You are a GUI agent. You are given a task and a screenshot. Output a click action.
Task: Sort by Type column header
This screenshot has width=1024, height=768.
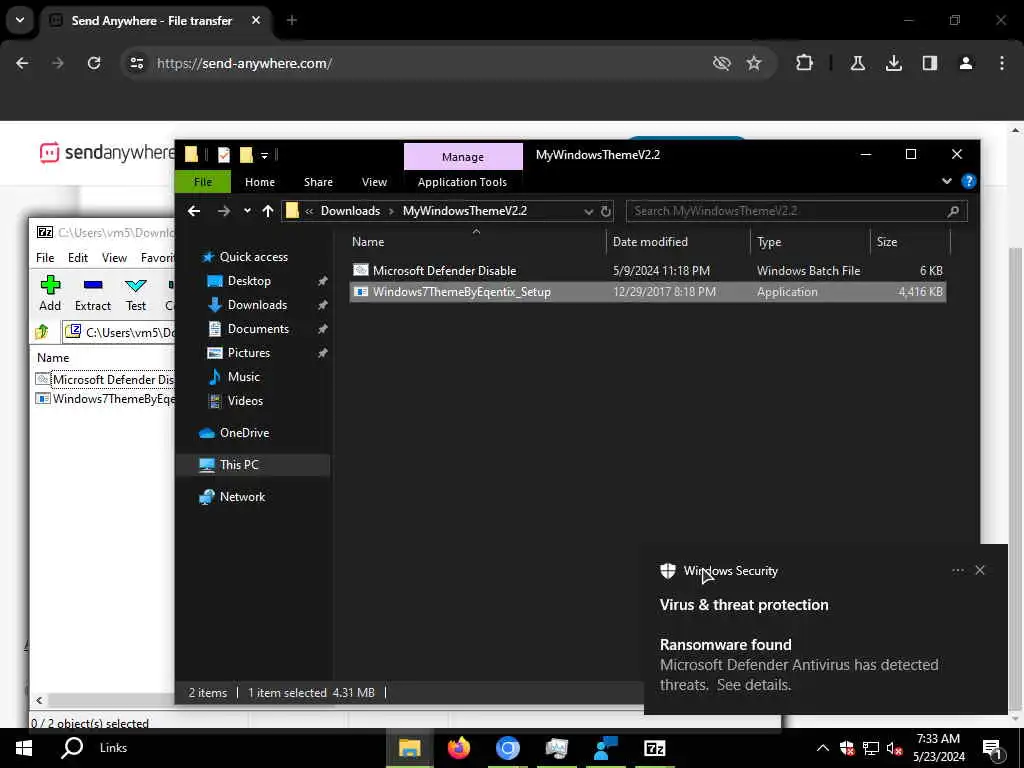(x=769, y=242)
